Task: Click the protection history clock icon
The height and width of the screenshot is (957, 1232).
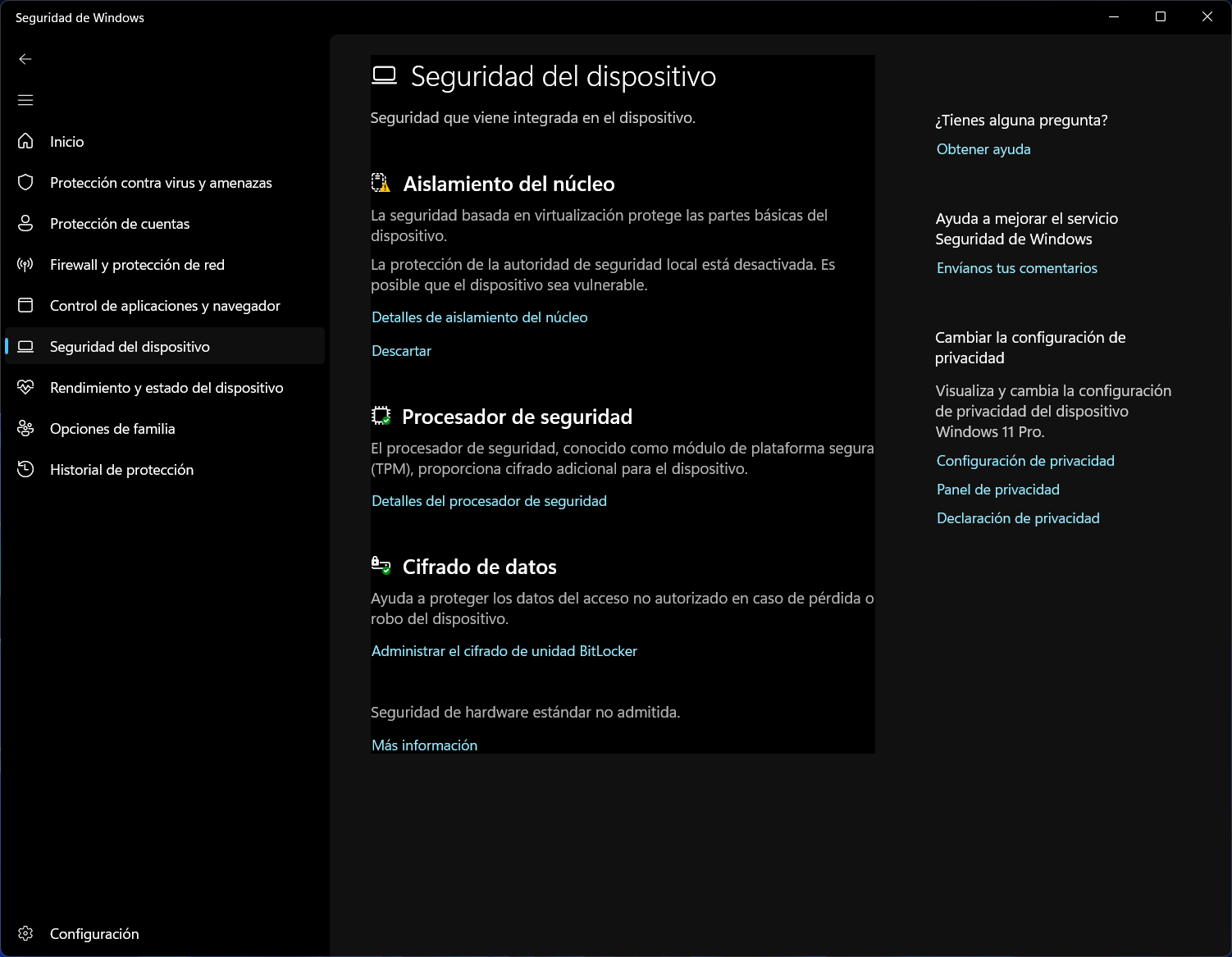Action: click(25, 469)
